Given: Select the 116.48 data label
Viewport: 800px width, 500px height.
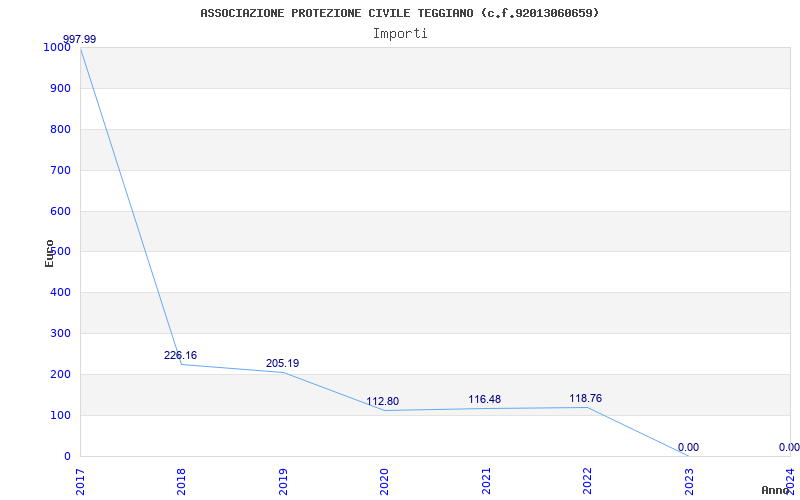Looking at the screenshot, I should (x=485, y=399).
